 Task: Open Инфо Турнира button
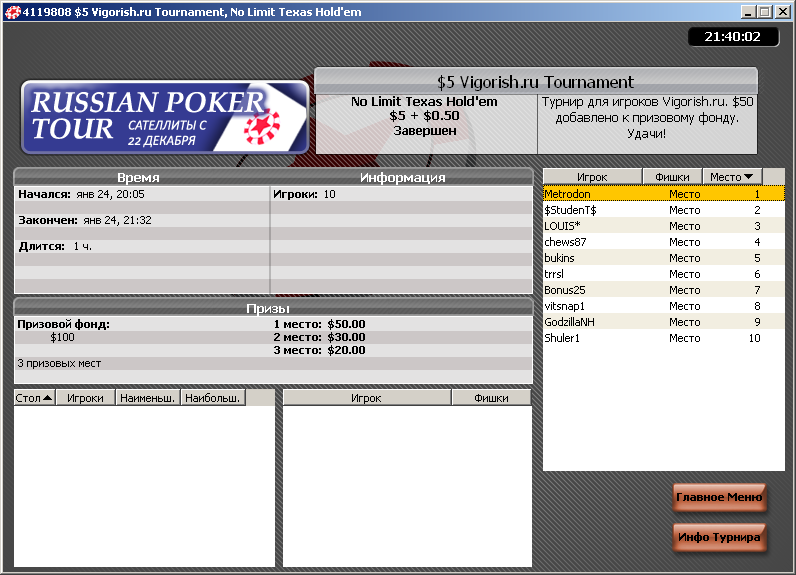719,537
